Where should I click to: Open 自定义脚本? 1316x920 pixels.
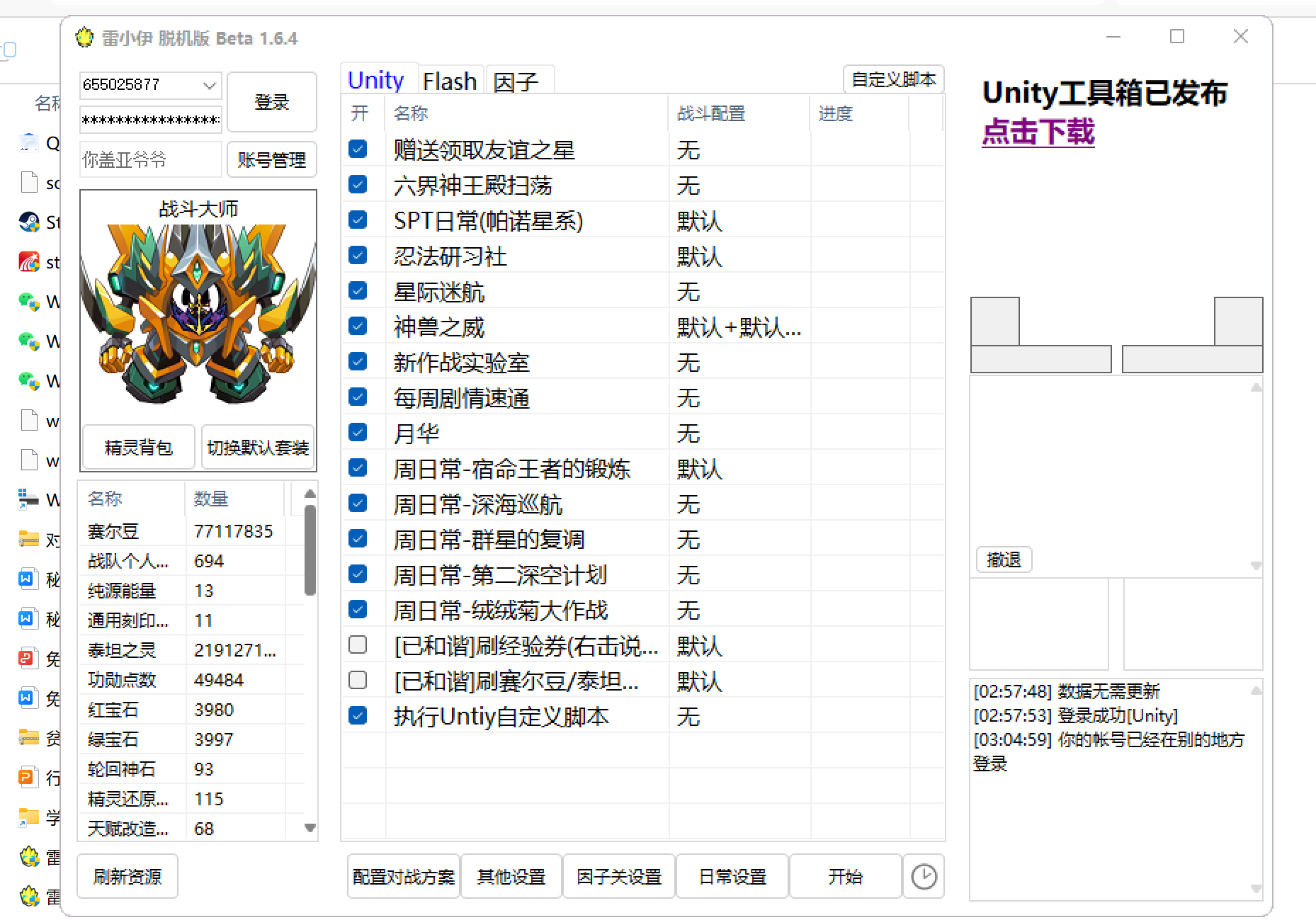pos(894,79)
